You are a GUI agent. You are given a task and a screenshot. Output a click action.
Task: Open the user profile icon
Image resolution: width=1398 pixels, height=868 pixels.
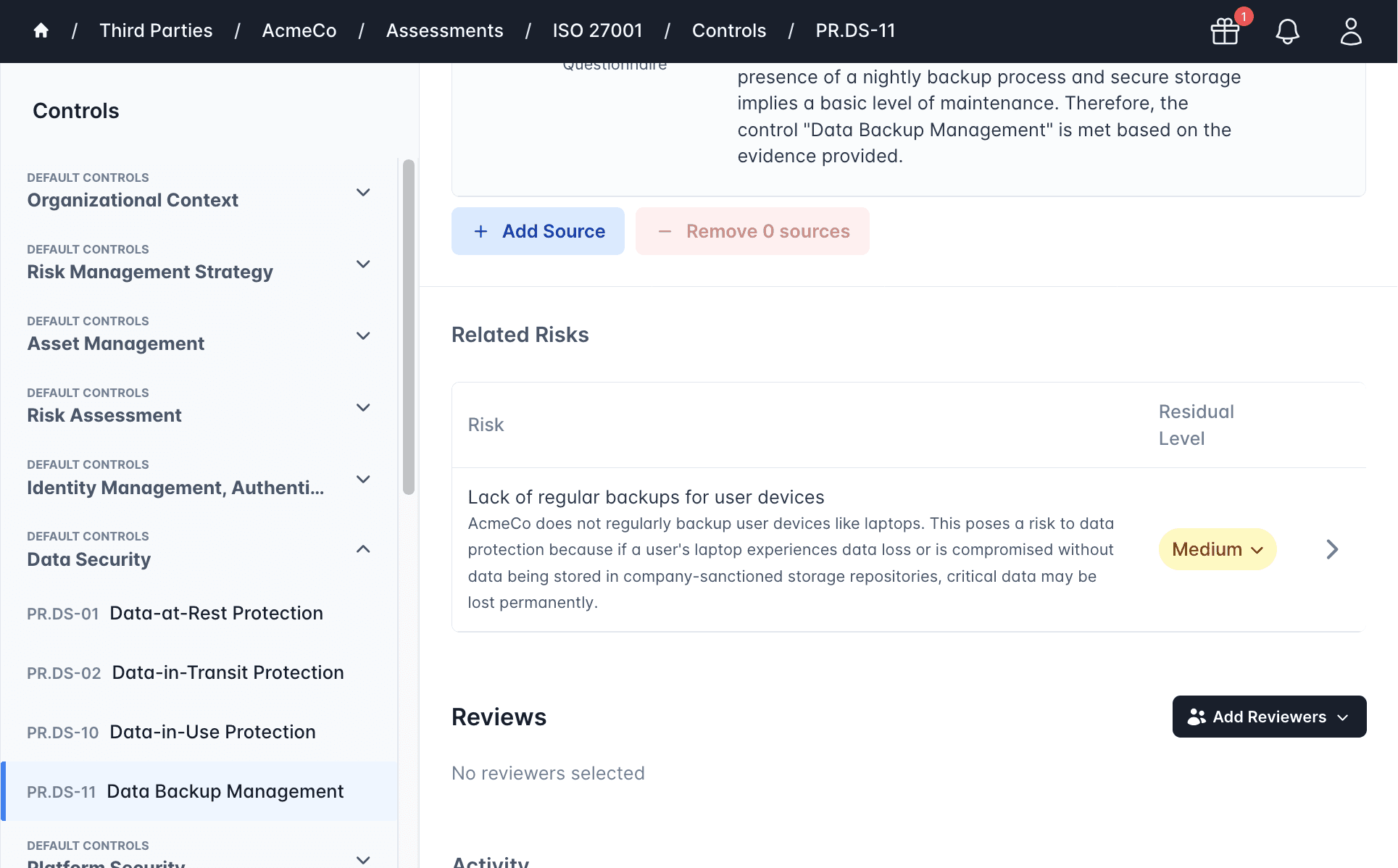(x=1351, y=31)
